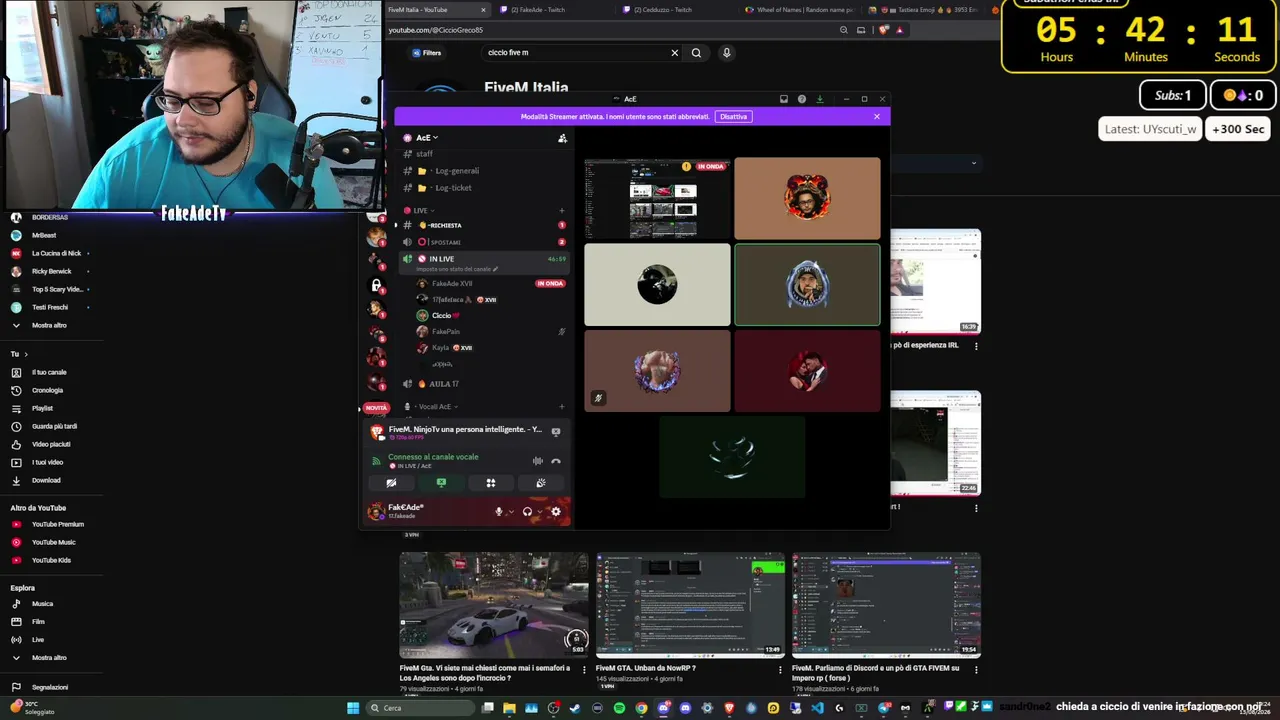This screenshot has height=720, width=1280.
Task: Open the soundboard in Discord voice panel
Action: click(541, 483)
